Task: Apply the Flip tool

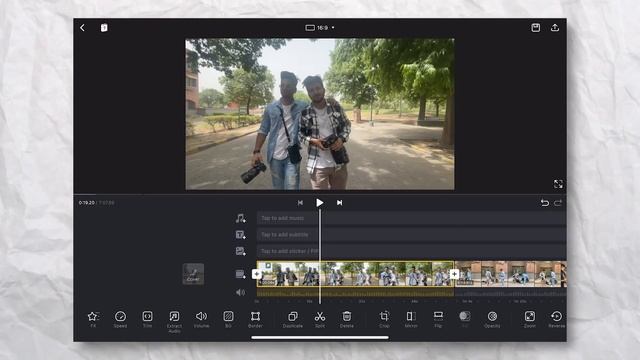Action: 438,319
